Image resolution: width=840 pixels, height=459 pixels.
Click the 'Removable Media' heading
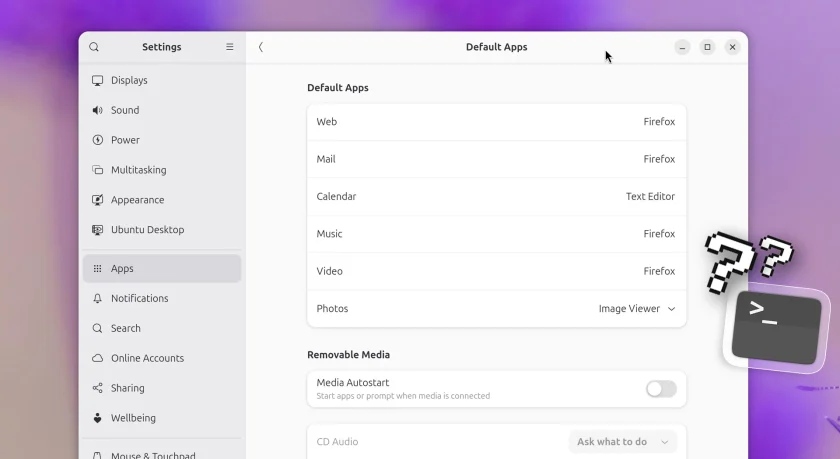click(x=348, y=355)
